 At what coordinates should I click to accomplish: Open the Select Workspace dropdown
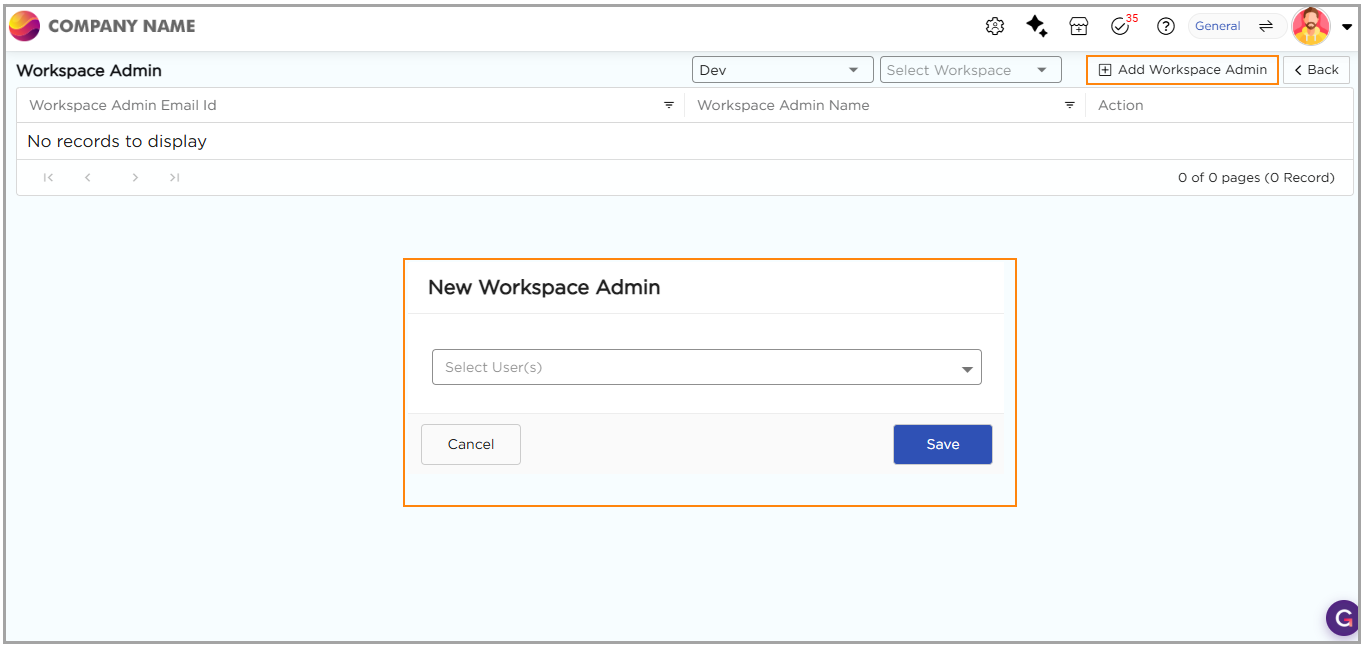969,70
